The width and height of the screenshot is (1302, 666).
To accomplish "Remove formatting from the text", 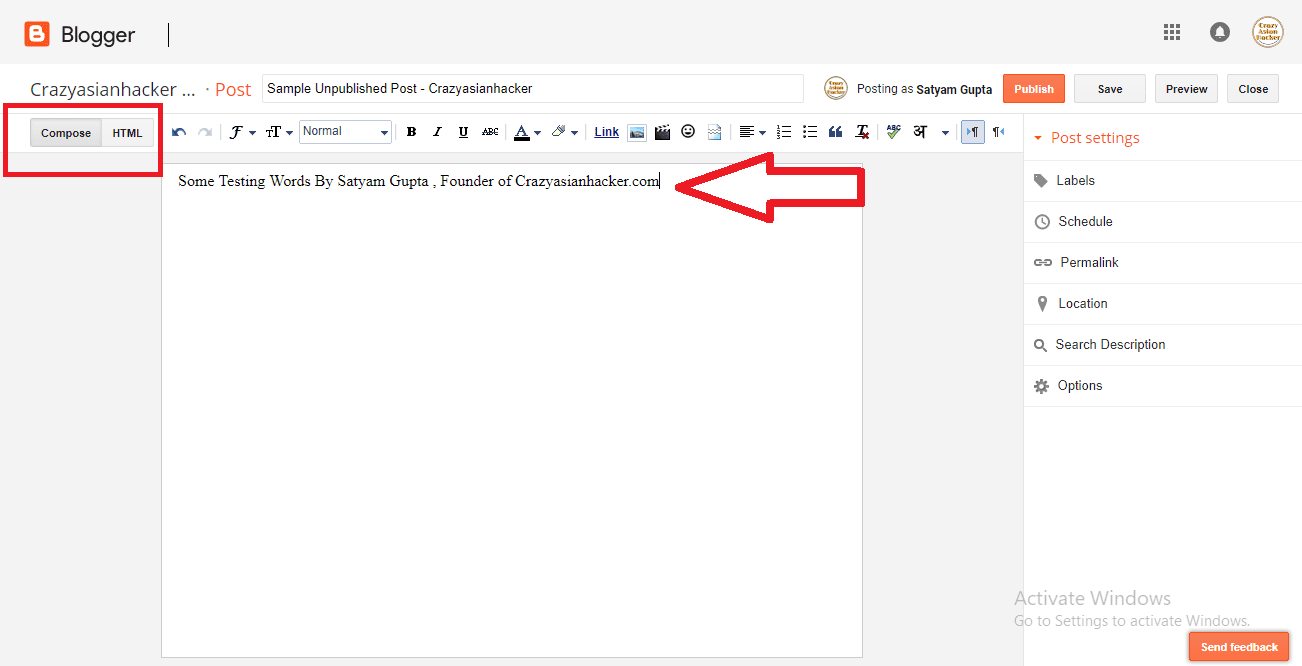I will 861,131.
